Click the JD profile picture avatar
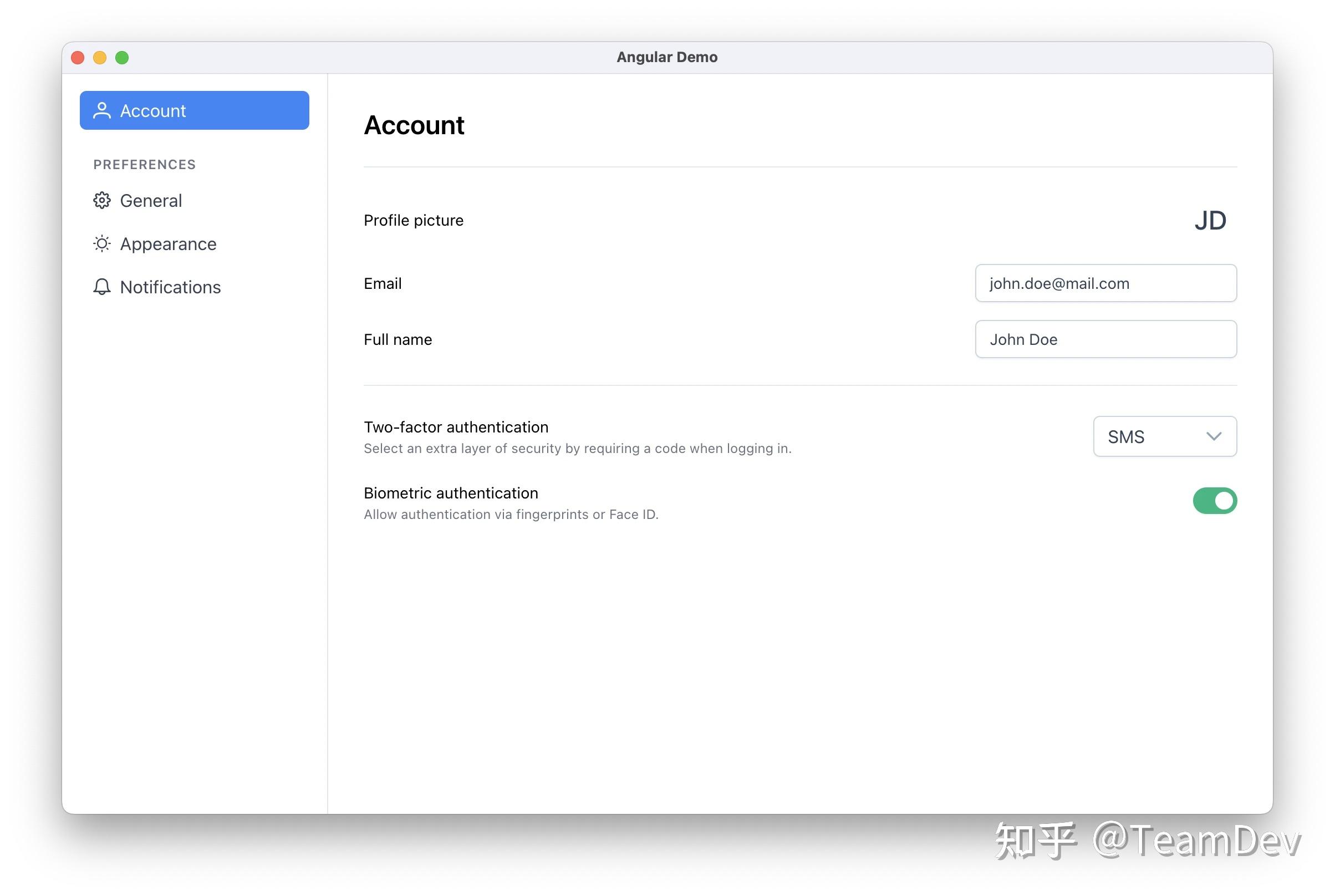This screenshot has height=896, width=1335. [1210, 221]
